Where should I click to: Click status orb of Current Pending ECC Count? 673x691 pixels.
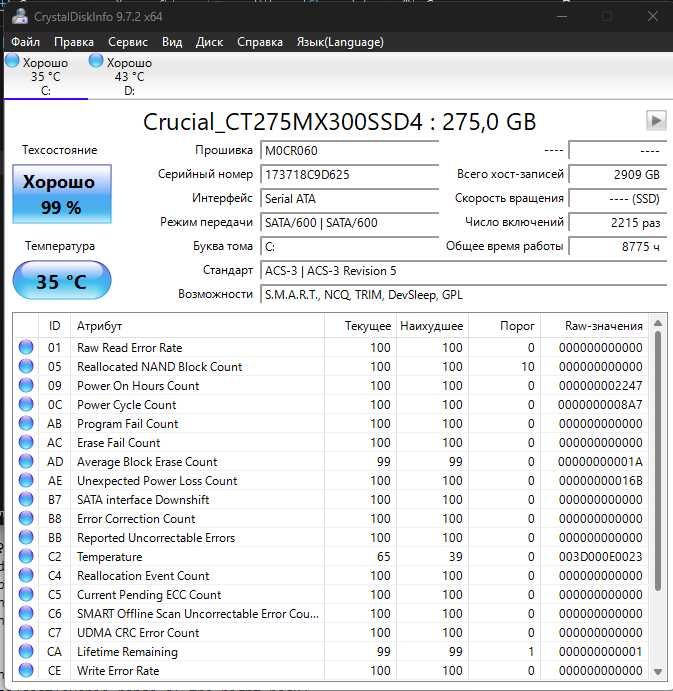(26, 594)
